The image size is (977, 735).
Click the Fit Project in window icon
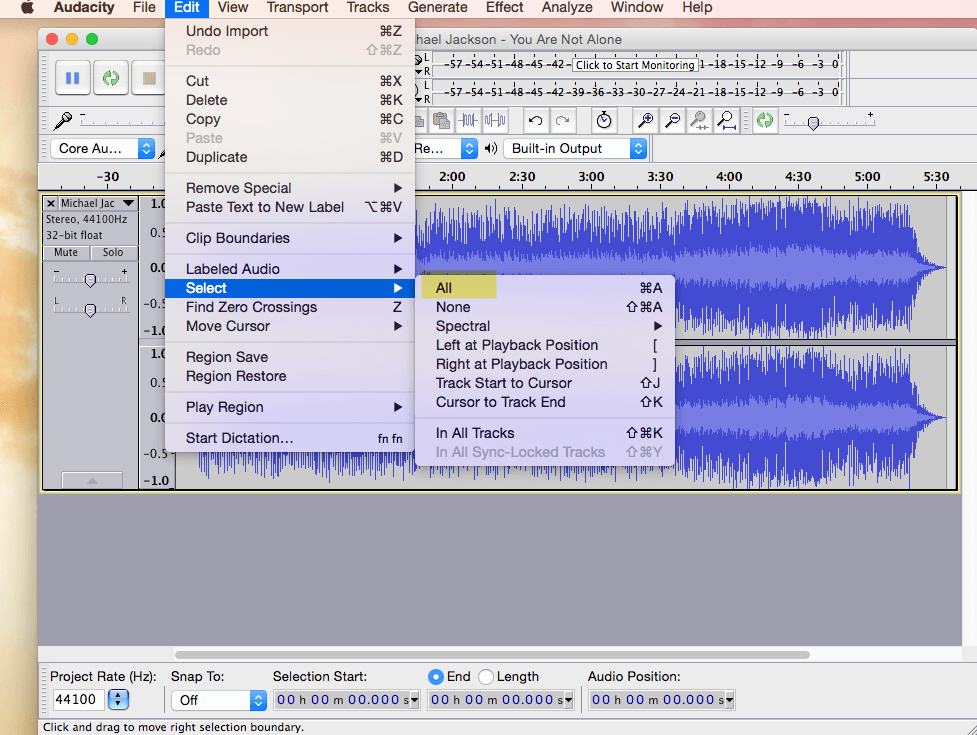[x=726, y=121]
